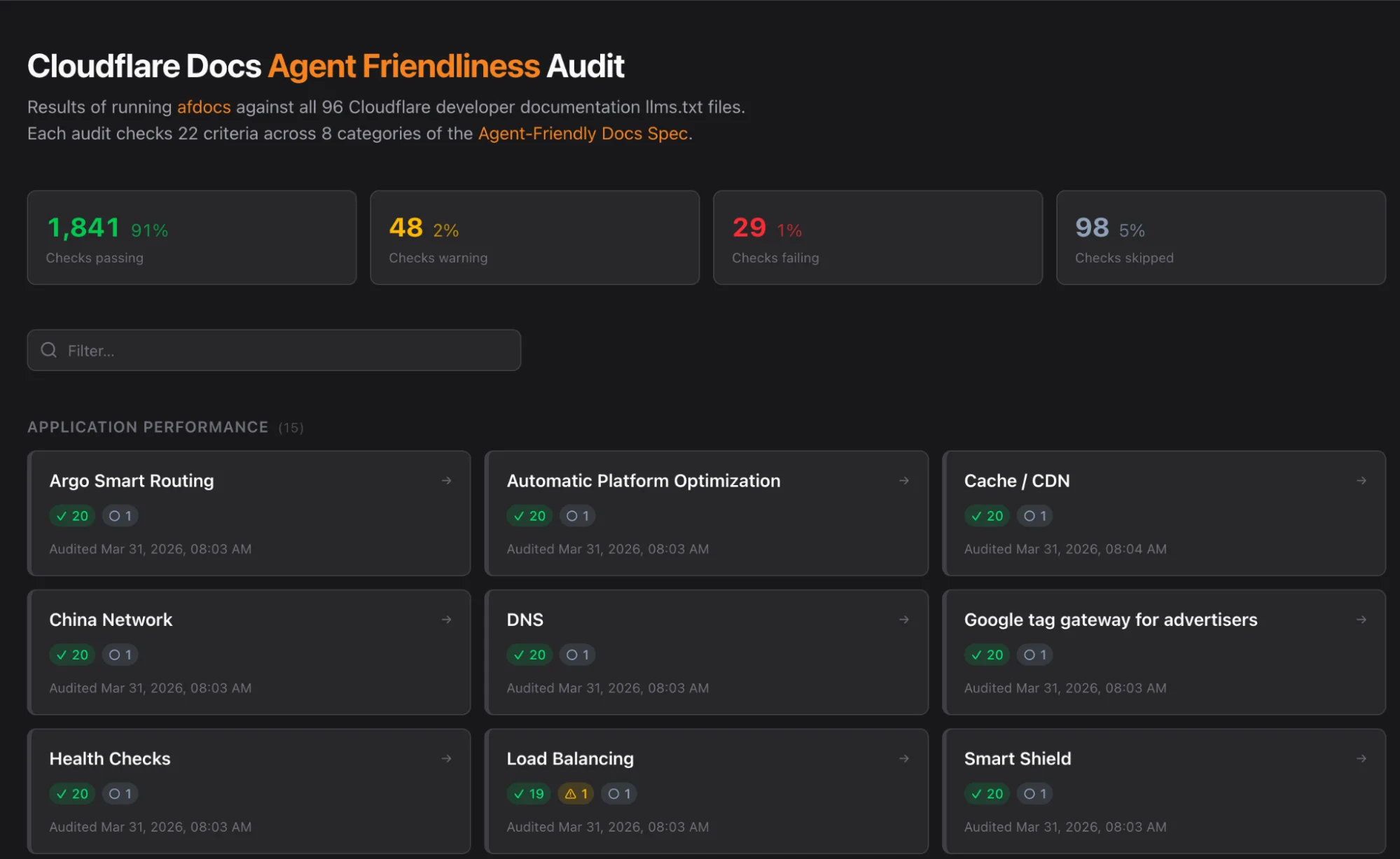Click passing badge 20 on China Network
This screenshot has height=859, width=1400.
click(x=72, y=655)
